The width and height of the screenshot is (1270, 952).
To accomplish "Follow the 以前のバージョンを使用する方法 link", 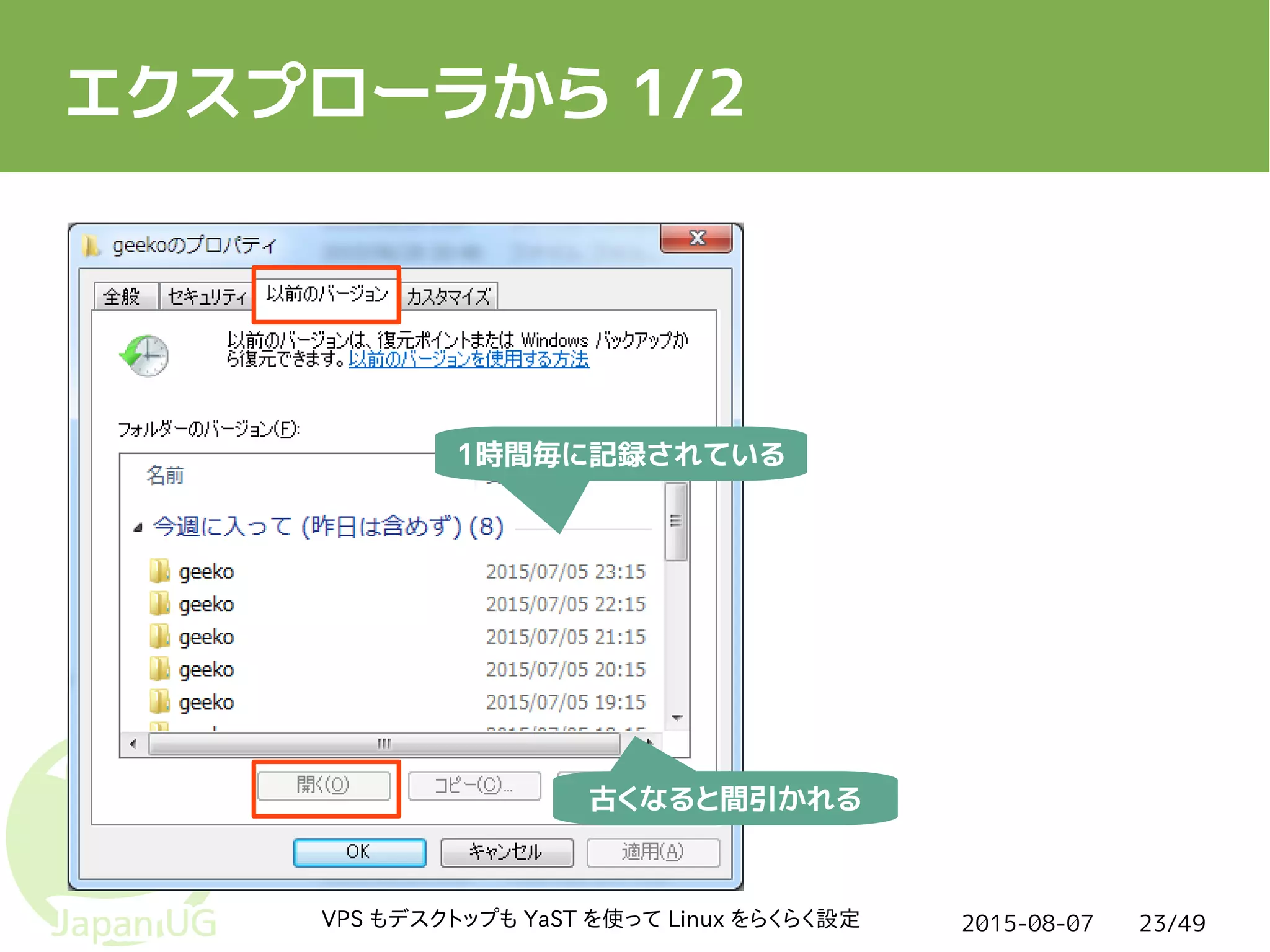I will pyautogui.click(x=469, y=359).
